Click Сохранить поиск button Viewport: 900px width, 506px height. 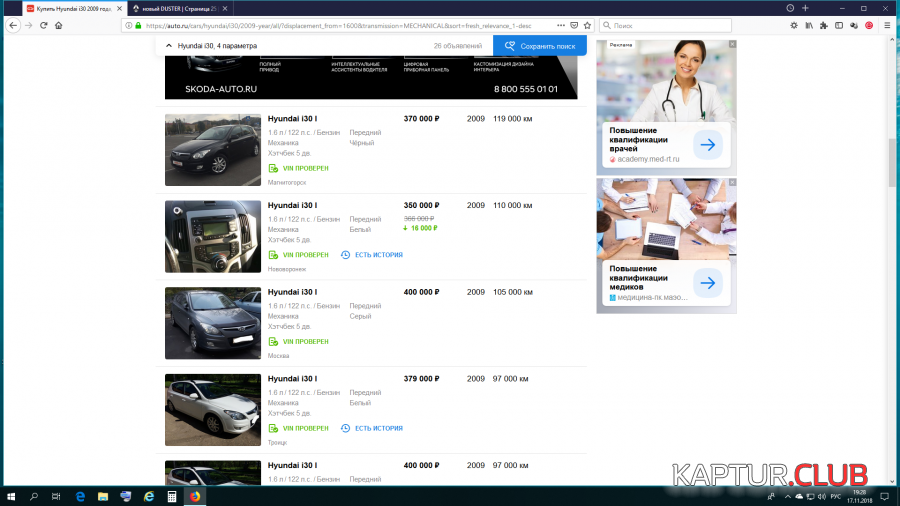point(540,46)
